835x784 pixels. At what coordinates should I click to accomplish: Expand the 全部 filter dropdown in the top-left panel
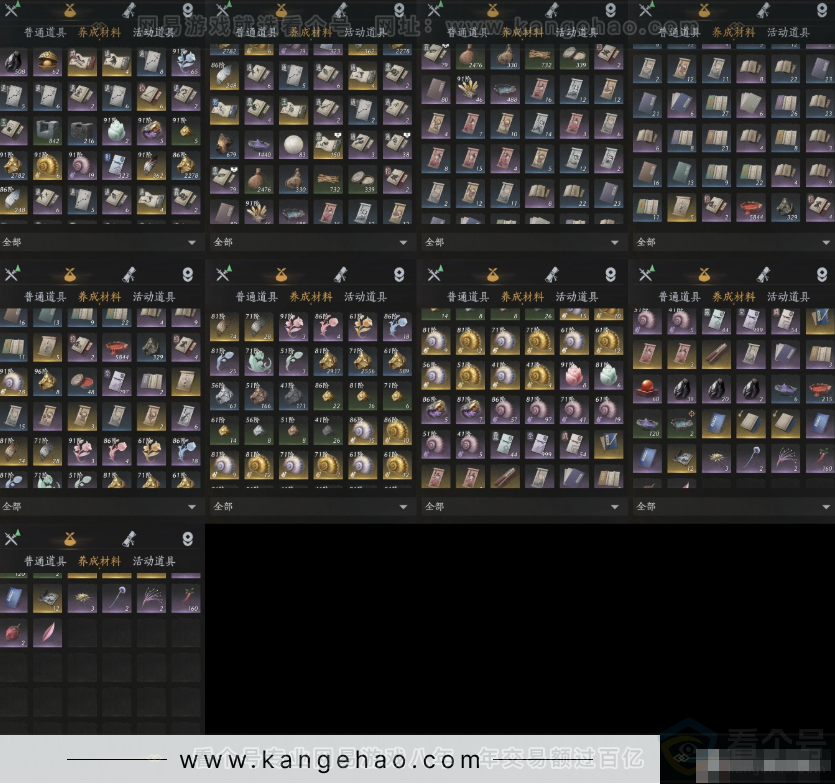[192, 242]
